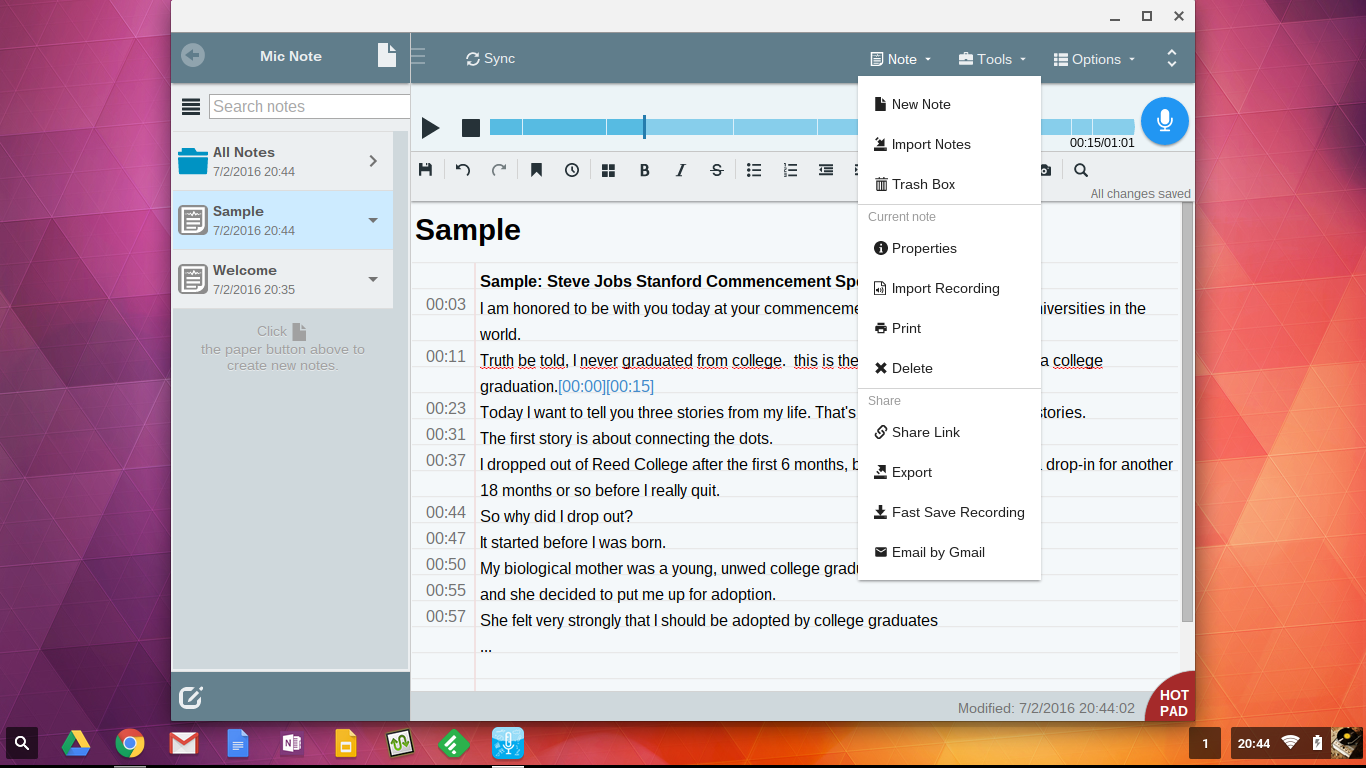
Task: Expand the All Notes folder chevron
Action: [x=373, y=161]
